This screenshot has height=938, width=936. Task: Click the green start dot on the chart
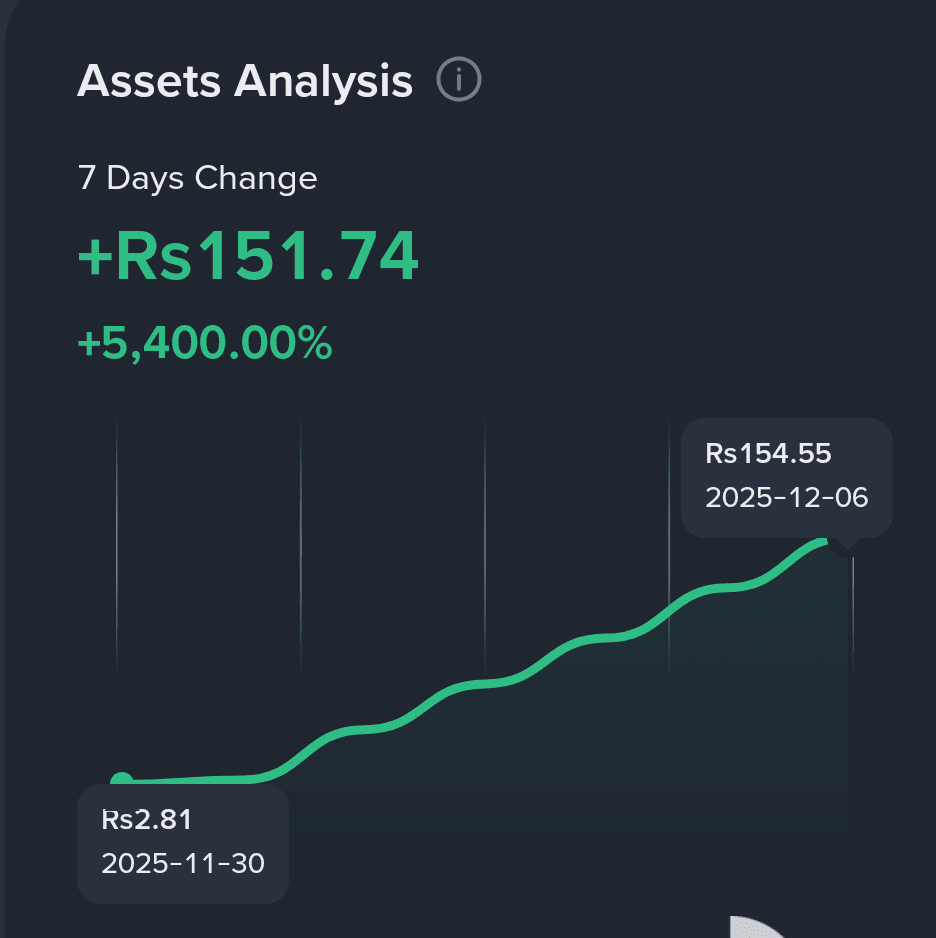point(122,779)
